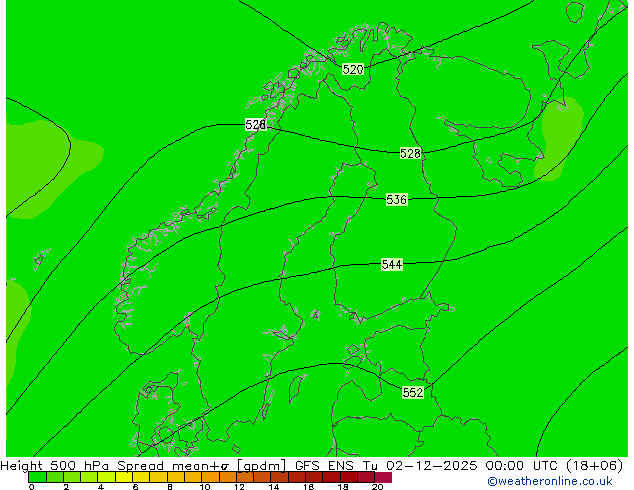
Task: Select the 528 label over northern Finland
Action: pos(410,153)
